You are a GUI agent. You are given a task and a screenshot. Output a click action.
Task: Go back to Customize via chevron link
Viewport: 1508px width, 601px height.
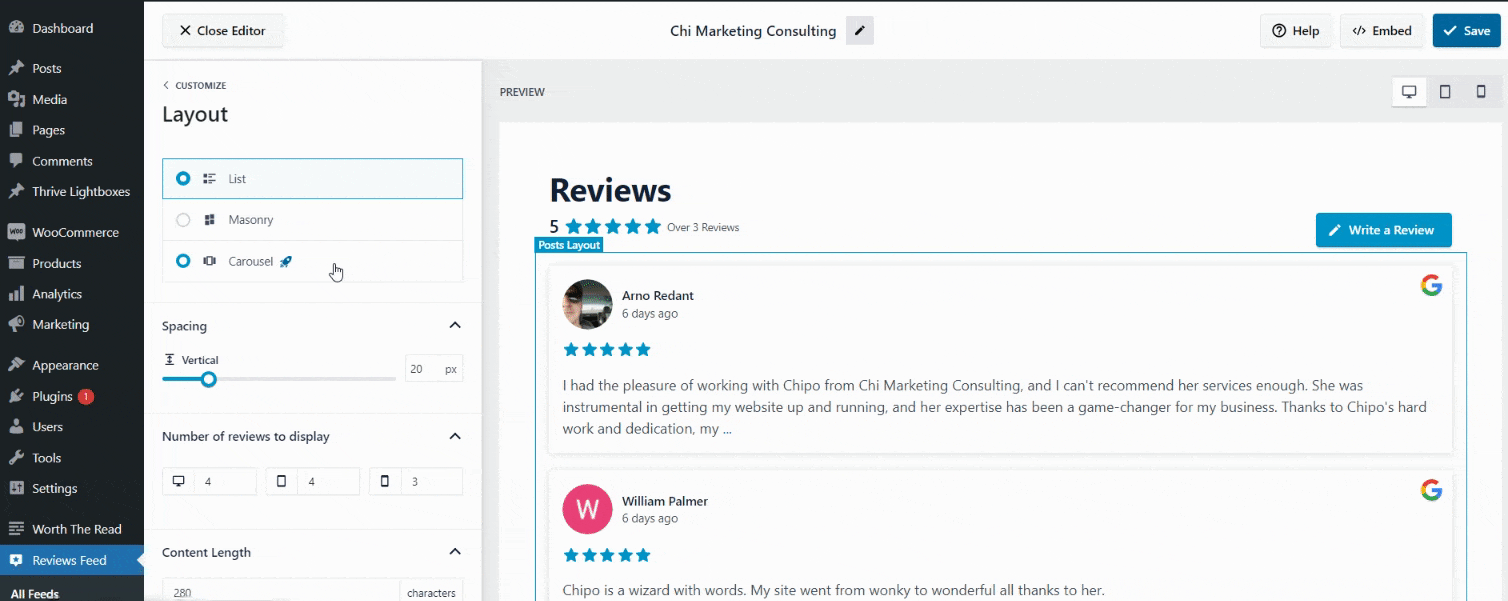(x=195, y=85)
